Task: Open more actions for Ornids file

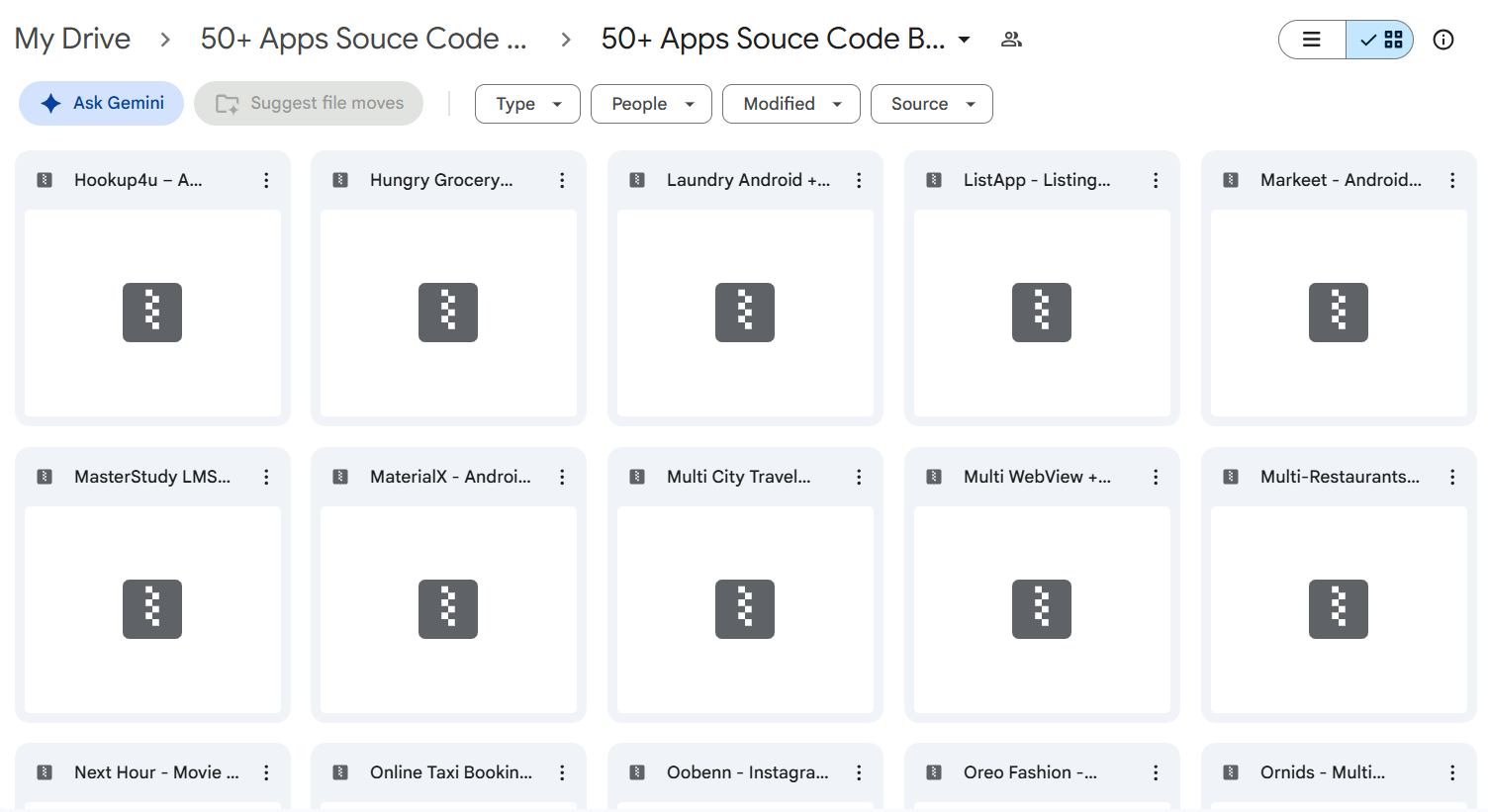Action: [x=1452, y=772]
